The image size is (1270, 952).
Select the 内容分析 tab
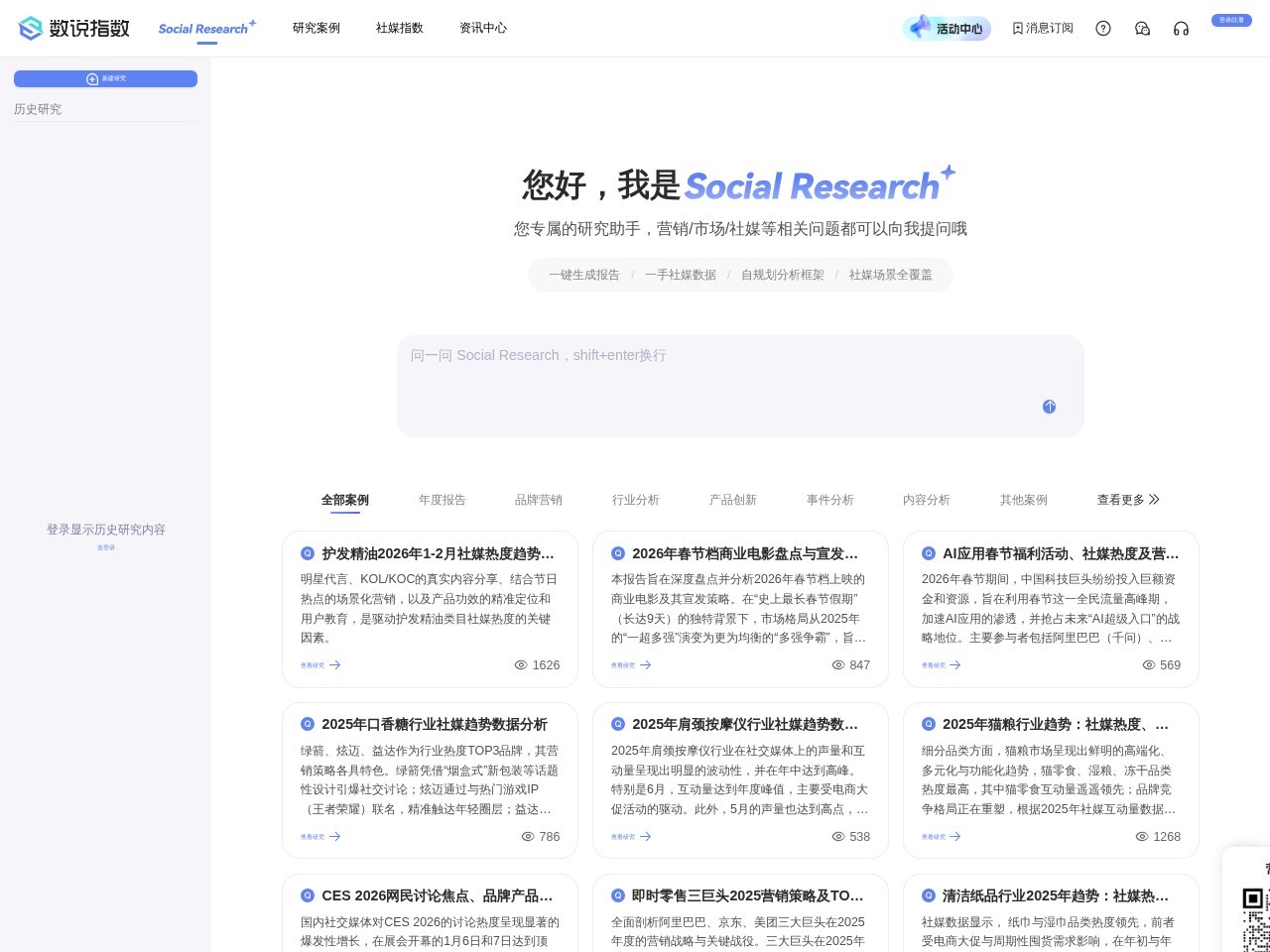[x=927, y=500]
